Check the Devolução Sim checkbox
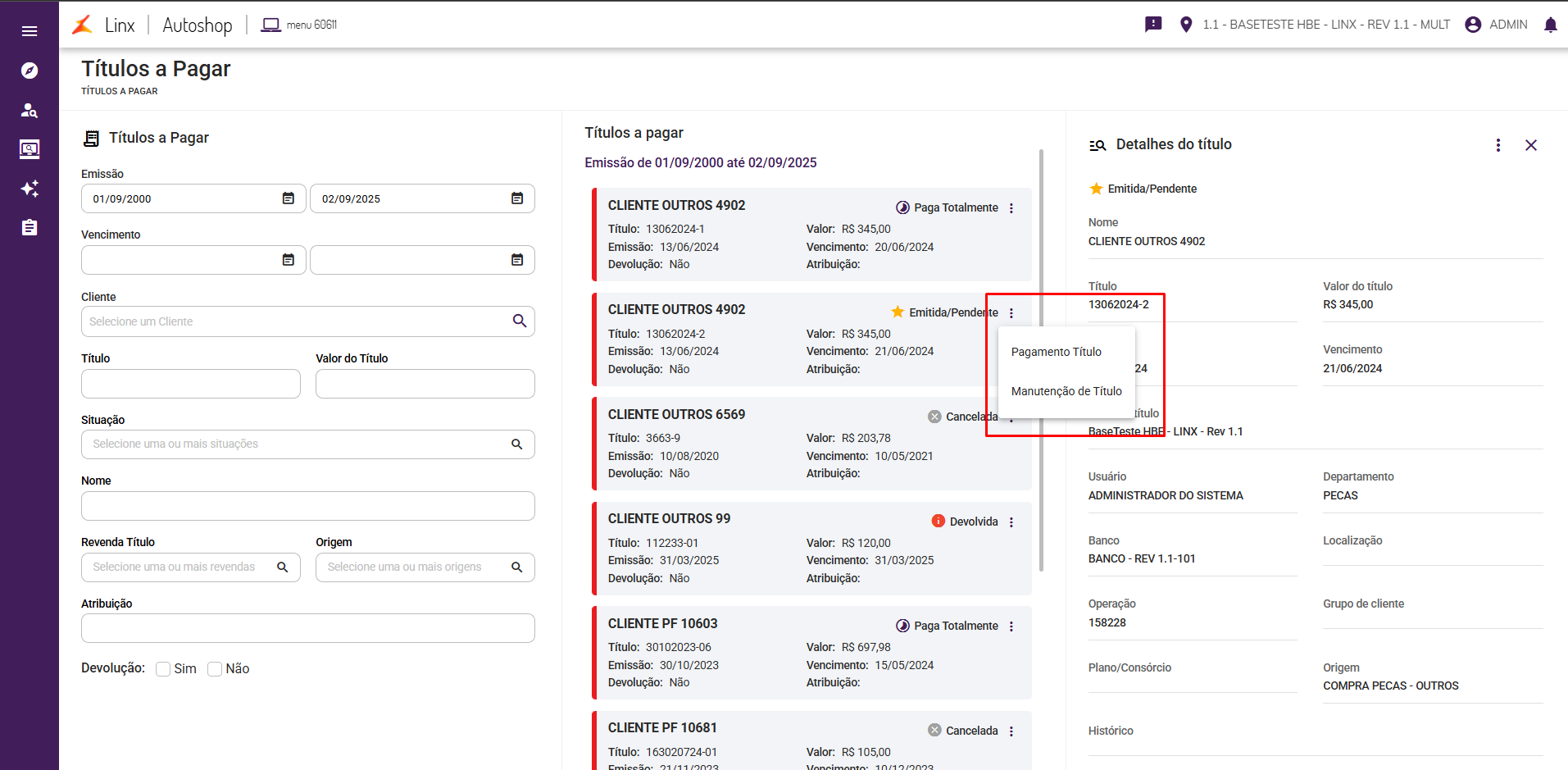Viewport: 1568px width, 770px height. click(164, 669)
